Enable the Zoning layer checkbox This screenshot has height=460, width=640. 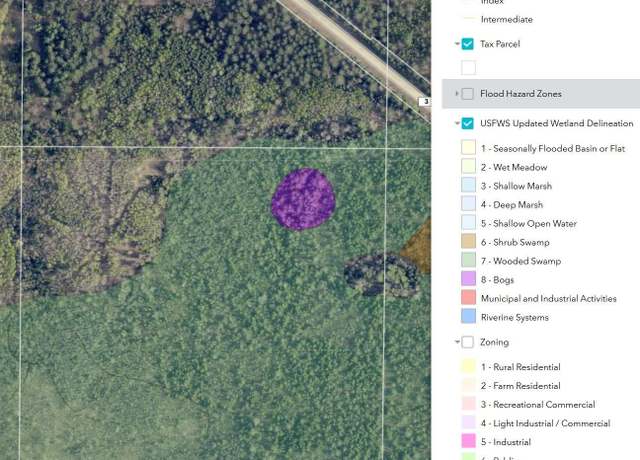468,342
